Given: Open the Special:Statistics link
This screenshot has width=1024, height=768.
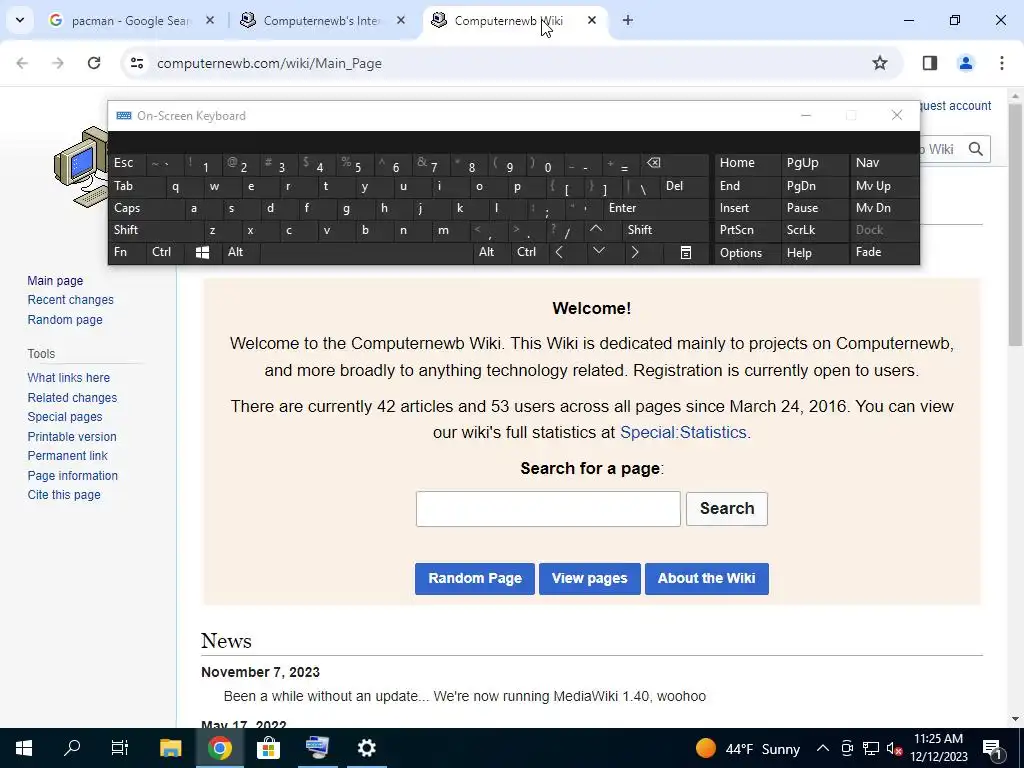Looking at the screenshot, I should [683, 432].
